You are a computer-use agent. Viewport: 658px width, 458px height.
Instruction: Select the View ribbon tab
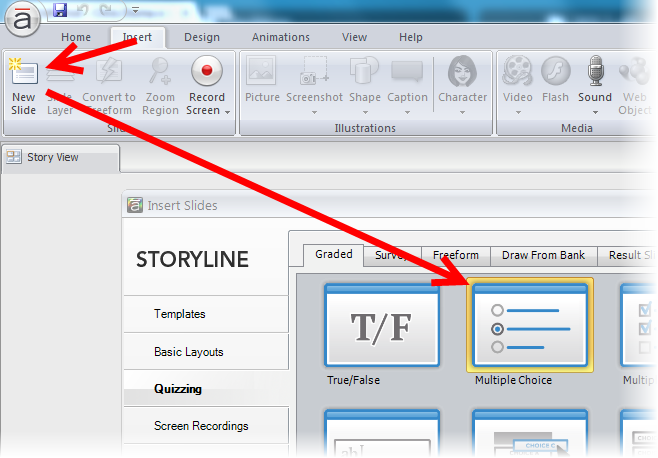tap(354, 37)
